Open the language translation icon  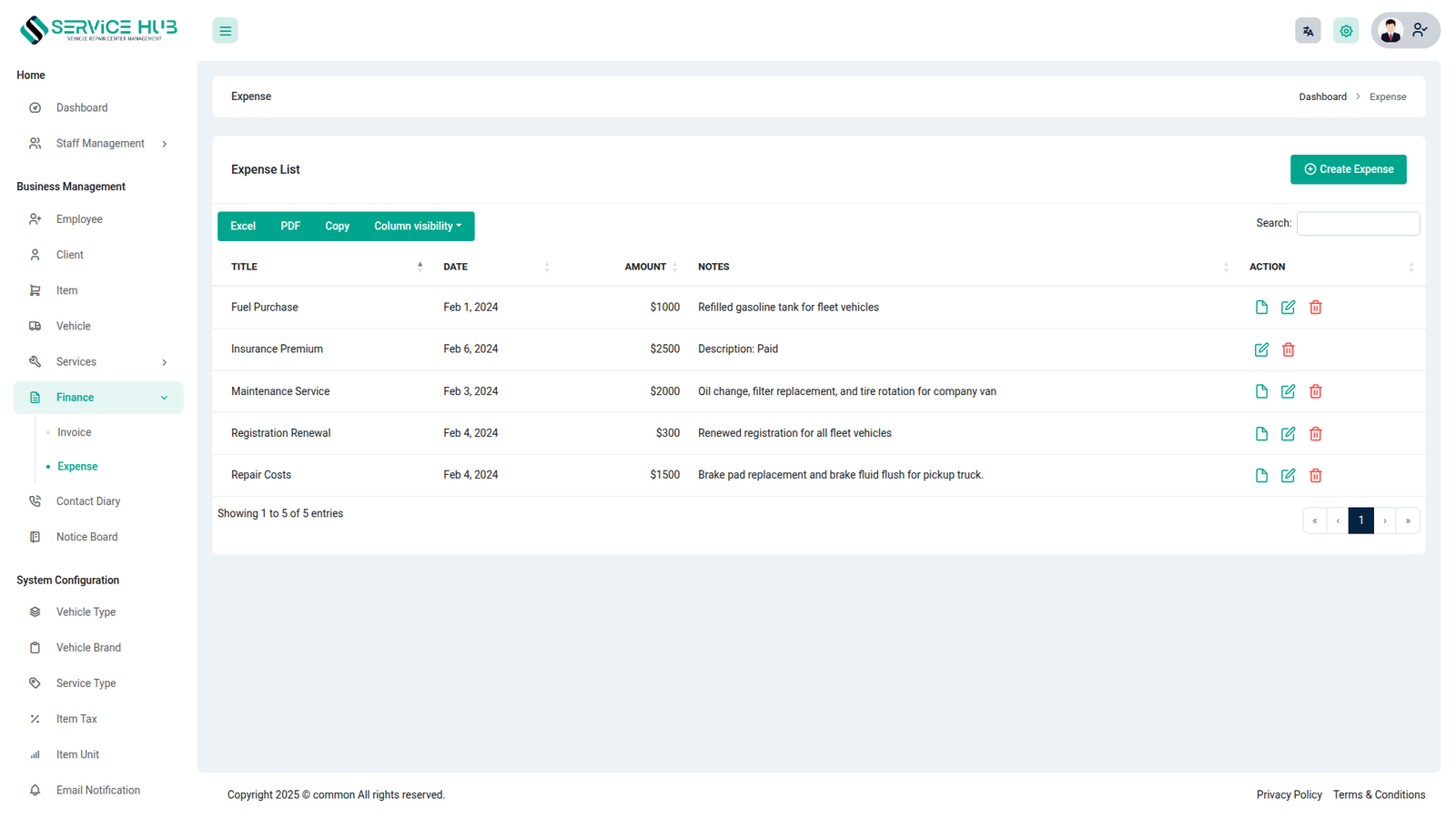click(1308, 31)
